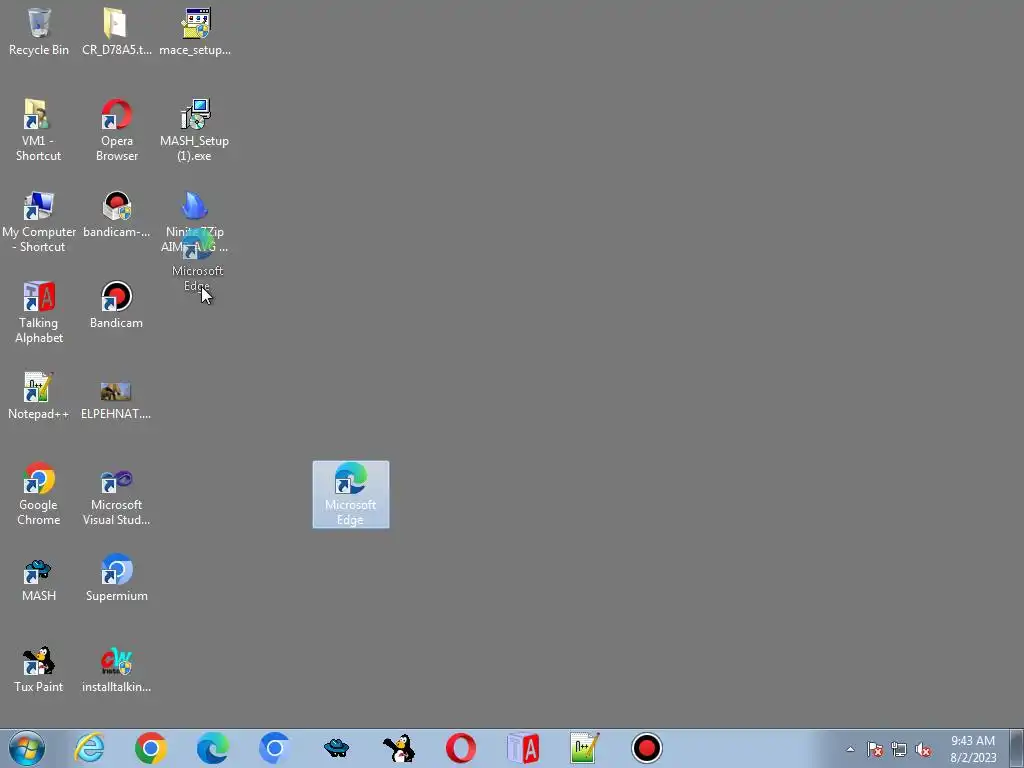
Task: Select the Recycle Bin desktop icon
Action: [x=39, y=32]
